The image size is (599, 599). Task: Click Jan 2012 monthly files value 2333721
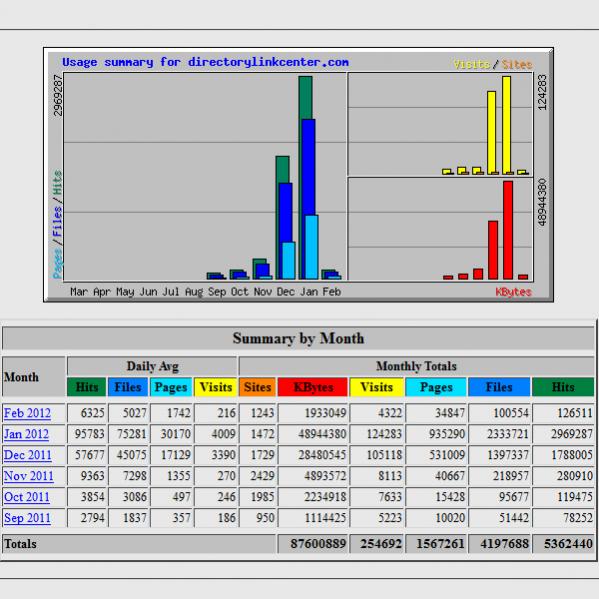click(x=508, y=434)
